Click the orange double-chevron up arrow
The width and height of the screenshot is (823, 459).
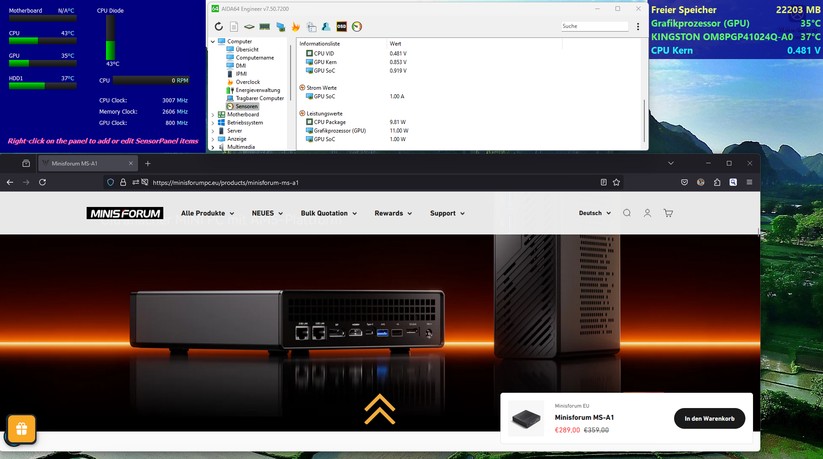379,409
